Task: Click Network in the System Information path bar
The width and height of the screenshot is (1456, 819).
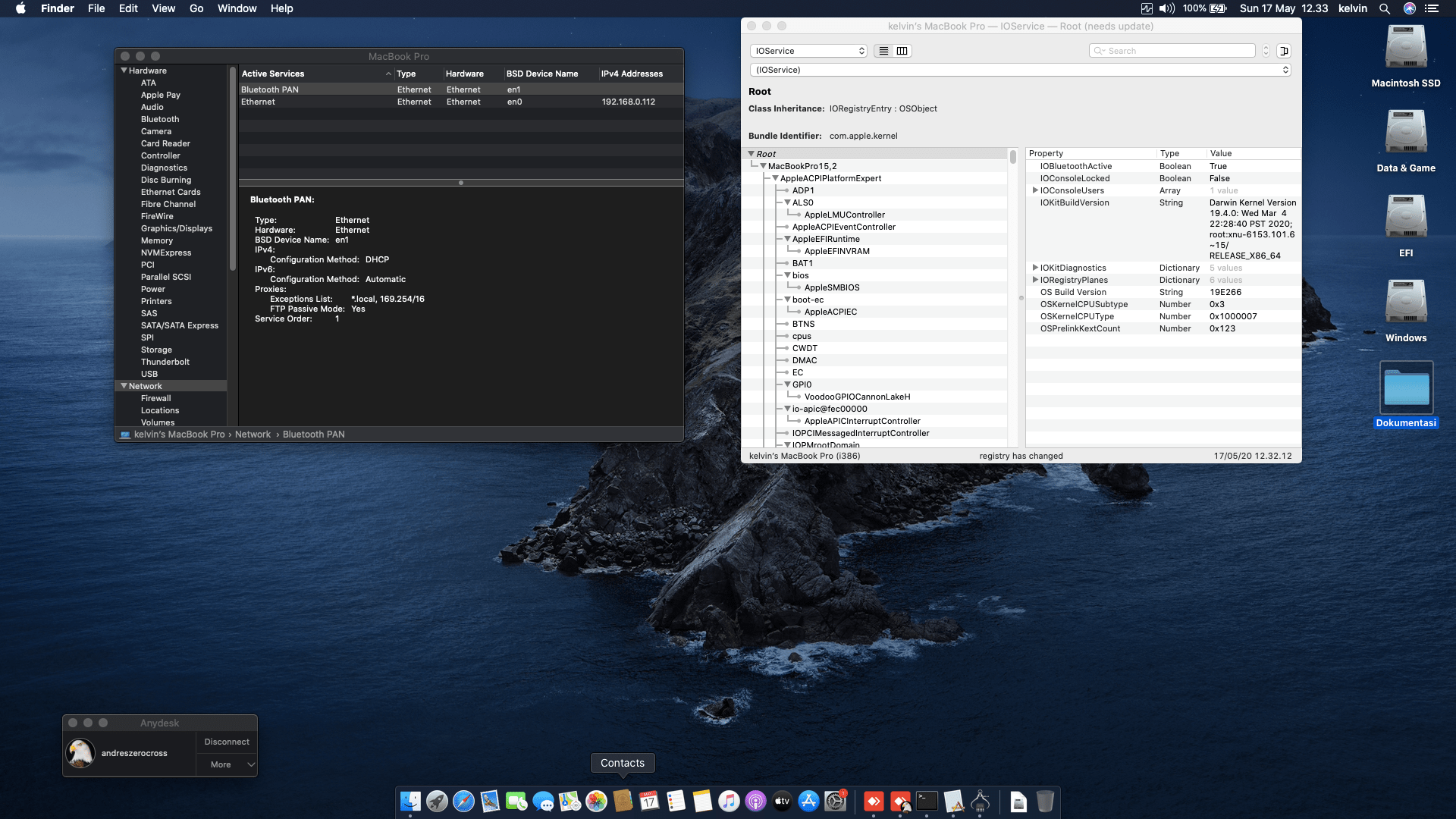Action: click(253, 435)
